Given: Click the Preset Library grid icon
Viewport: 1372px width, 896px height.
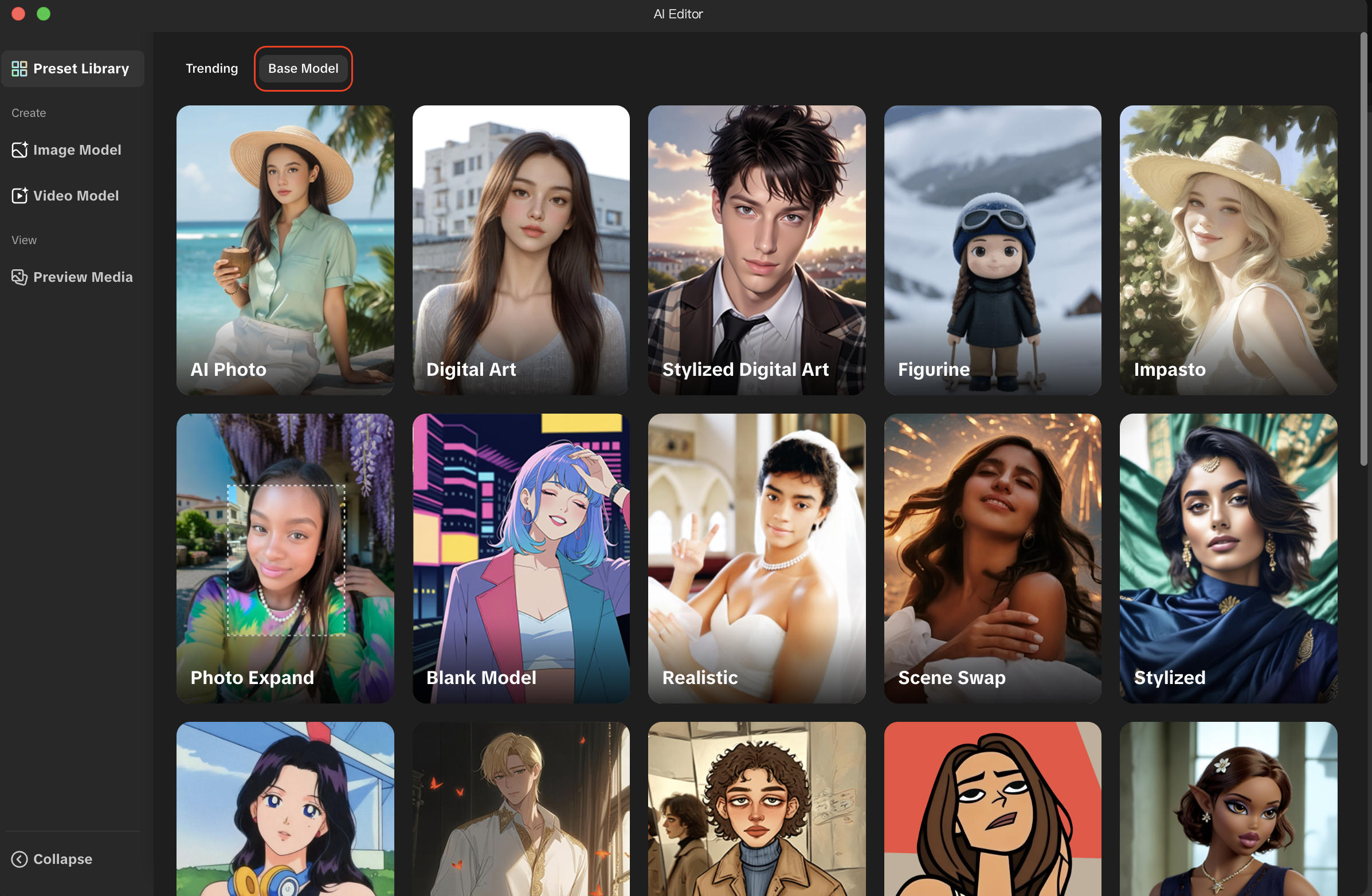Looking at the screenshot, I should pyautogui.click(x=19, y=69).
